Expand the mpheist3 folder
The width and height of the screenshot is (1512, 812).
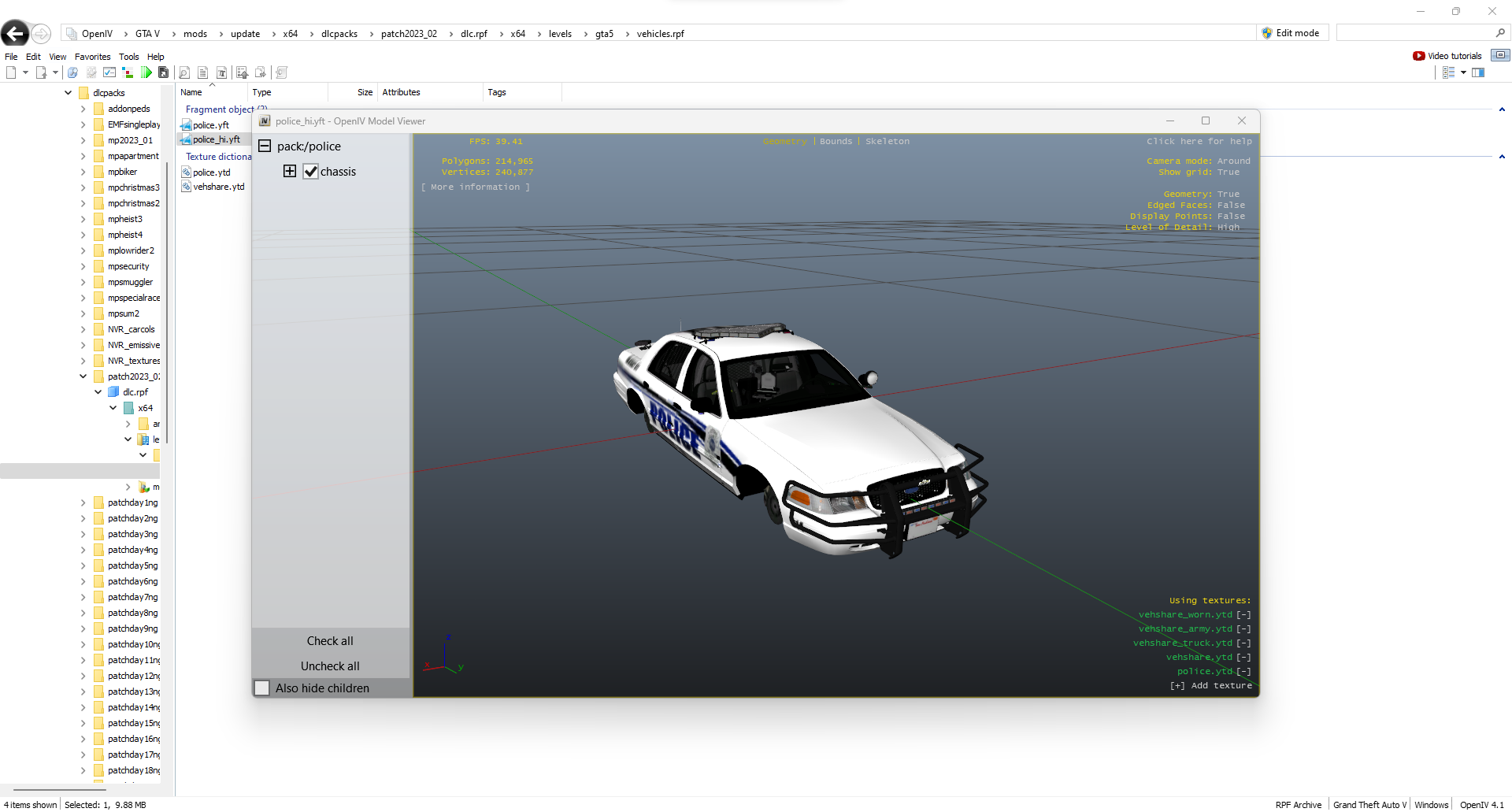83,219
